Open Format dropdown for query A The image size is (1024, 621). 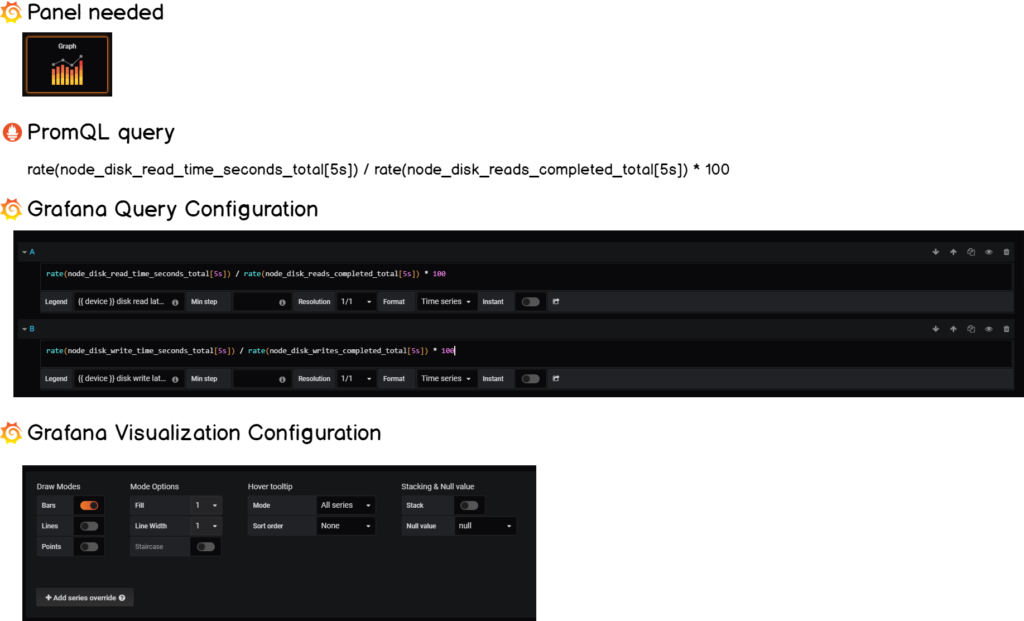(x=446, y=302)
